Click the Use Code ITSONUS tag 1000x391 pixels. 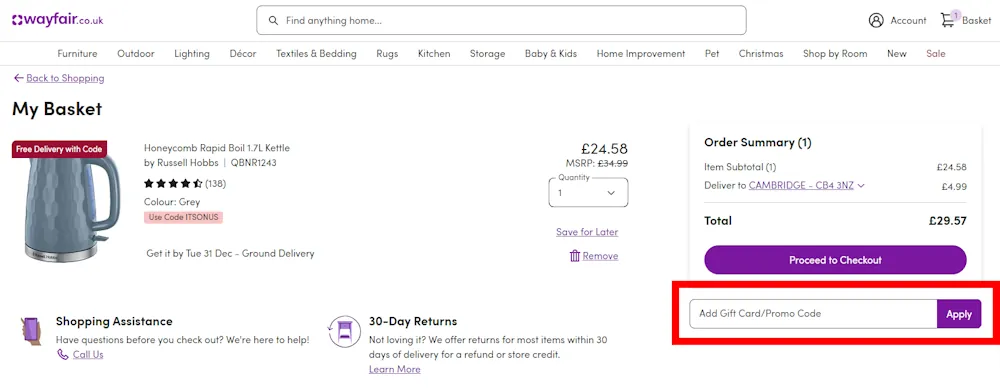(183, 218)
